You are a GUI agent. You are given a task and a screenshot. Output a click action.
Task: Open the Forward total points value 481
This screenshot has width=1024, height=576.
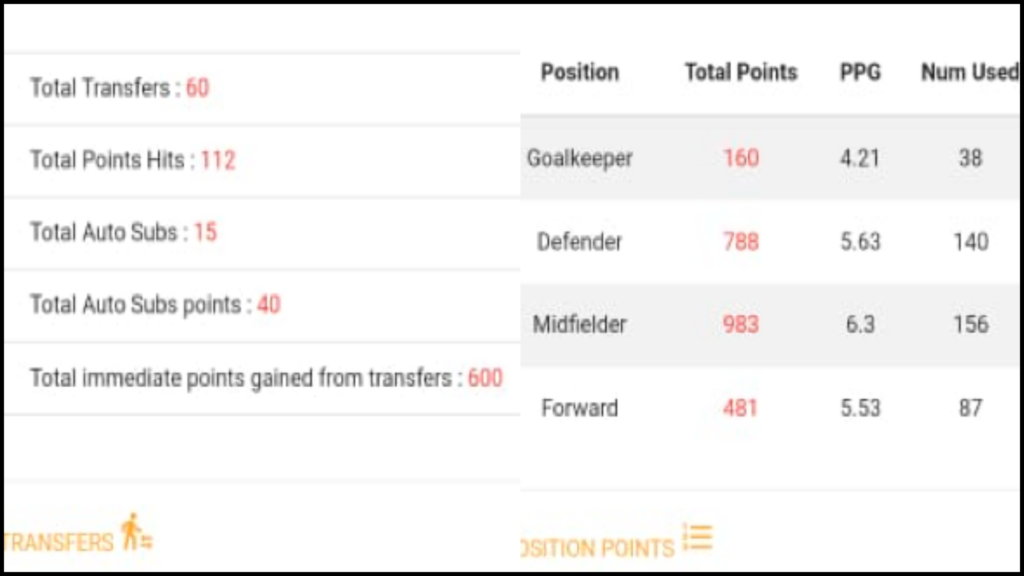click(x=742, y=407)
